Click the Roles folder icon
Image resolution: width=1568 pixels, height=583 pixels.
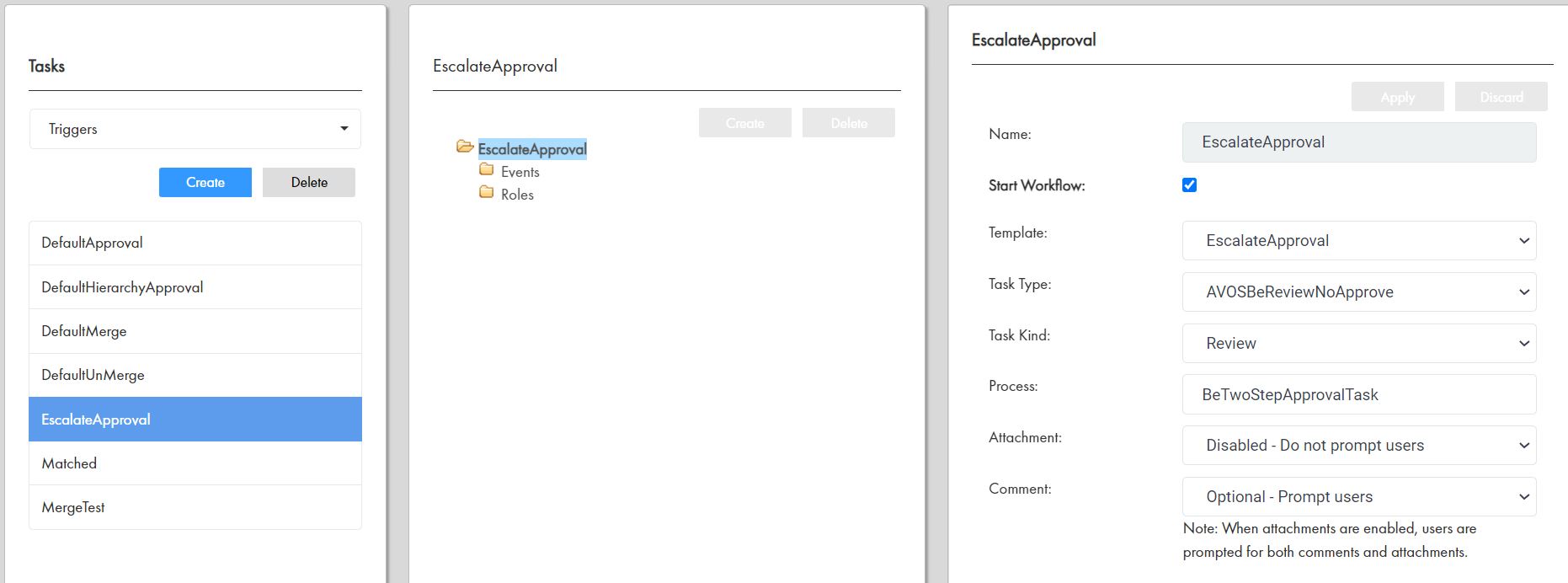(x=487, y=192)
